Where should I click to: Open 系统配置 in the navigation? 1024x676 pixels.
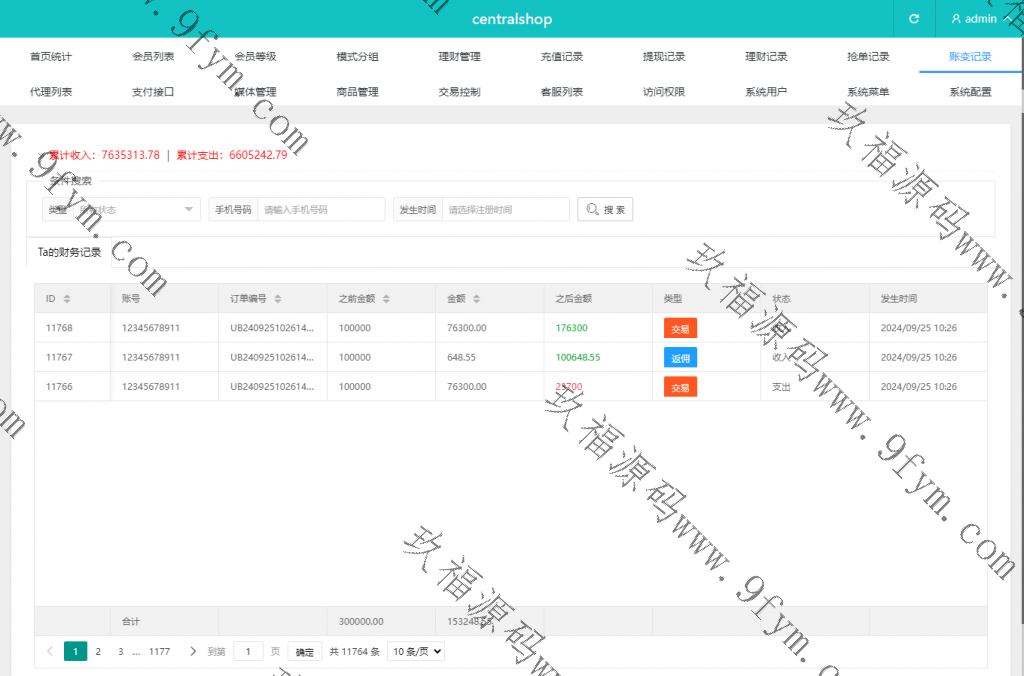click(970, 92)
